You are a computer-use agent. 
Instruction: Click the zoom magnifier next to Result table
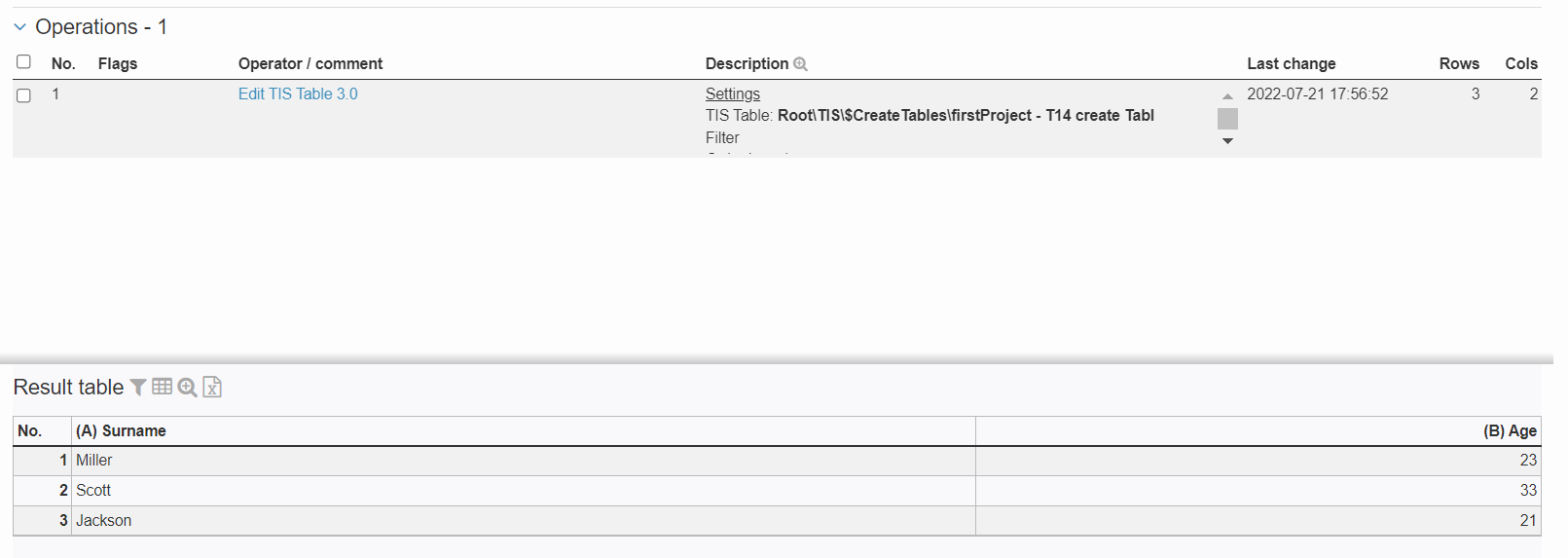click(x=187, y=388)
